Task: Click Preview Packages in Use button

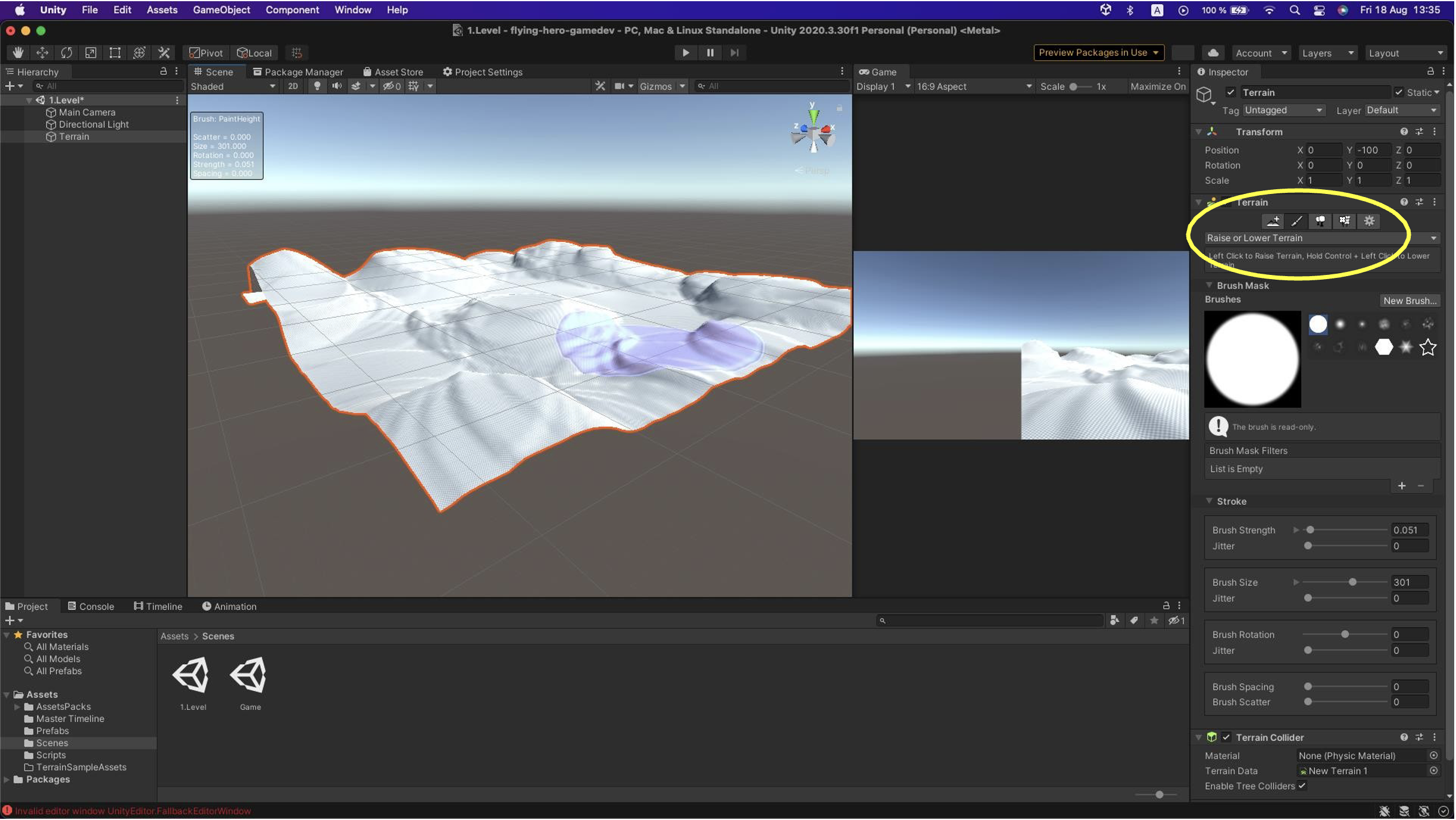Action: pos(1099,53)
